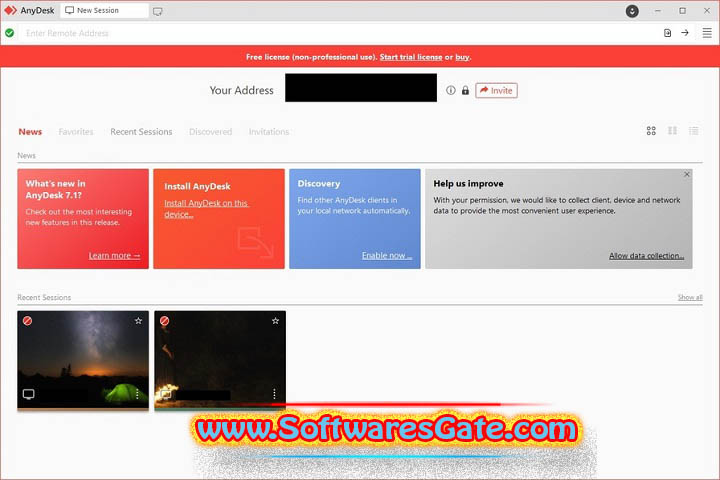Click the blocked status icon on the Milky Way session

click(28, 321)
